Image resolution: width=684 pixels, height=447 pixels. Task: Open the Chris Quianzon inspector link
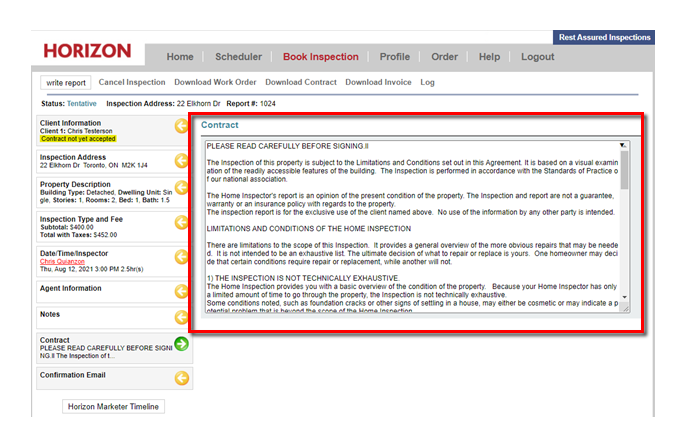(x=63, y=262)
